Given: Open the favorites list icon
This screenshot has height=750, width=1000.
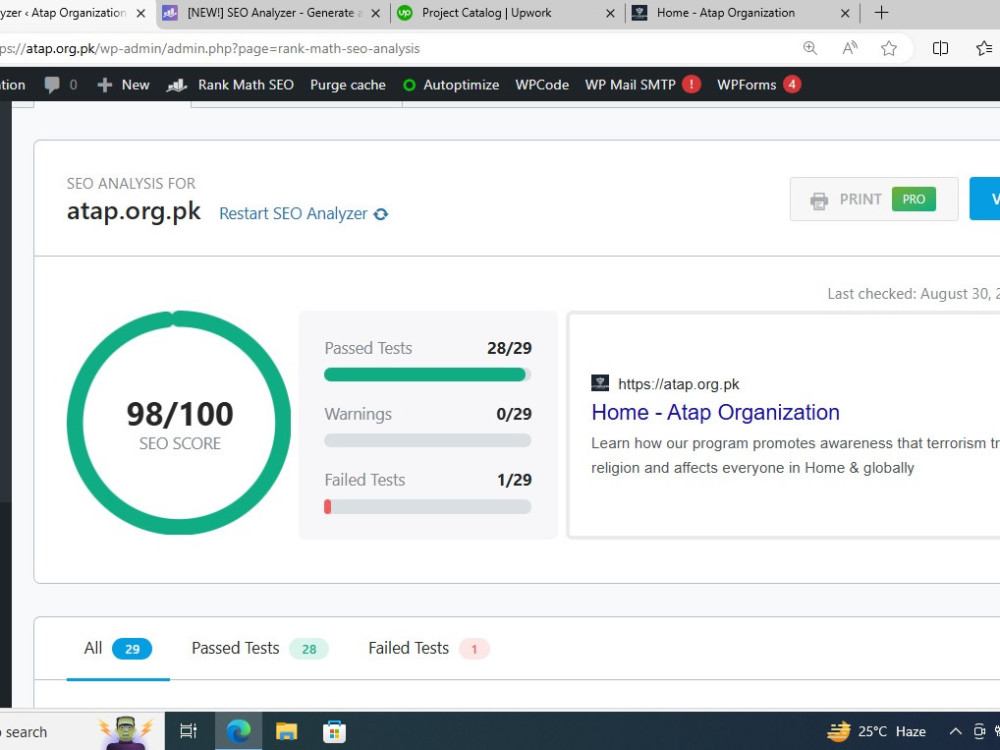Looking at the screenshot, I should coord(984,48).
